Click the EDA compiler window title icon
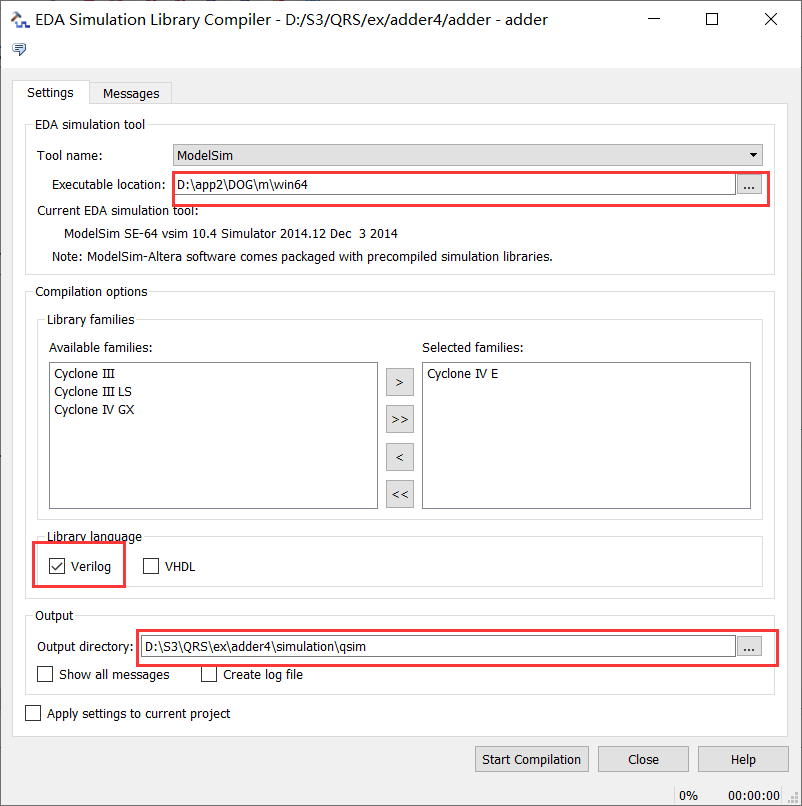The width and height of the screenshot is (802, 806). [20, 20]
